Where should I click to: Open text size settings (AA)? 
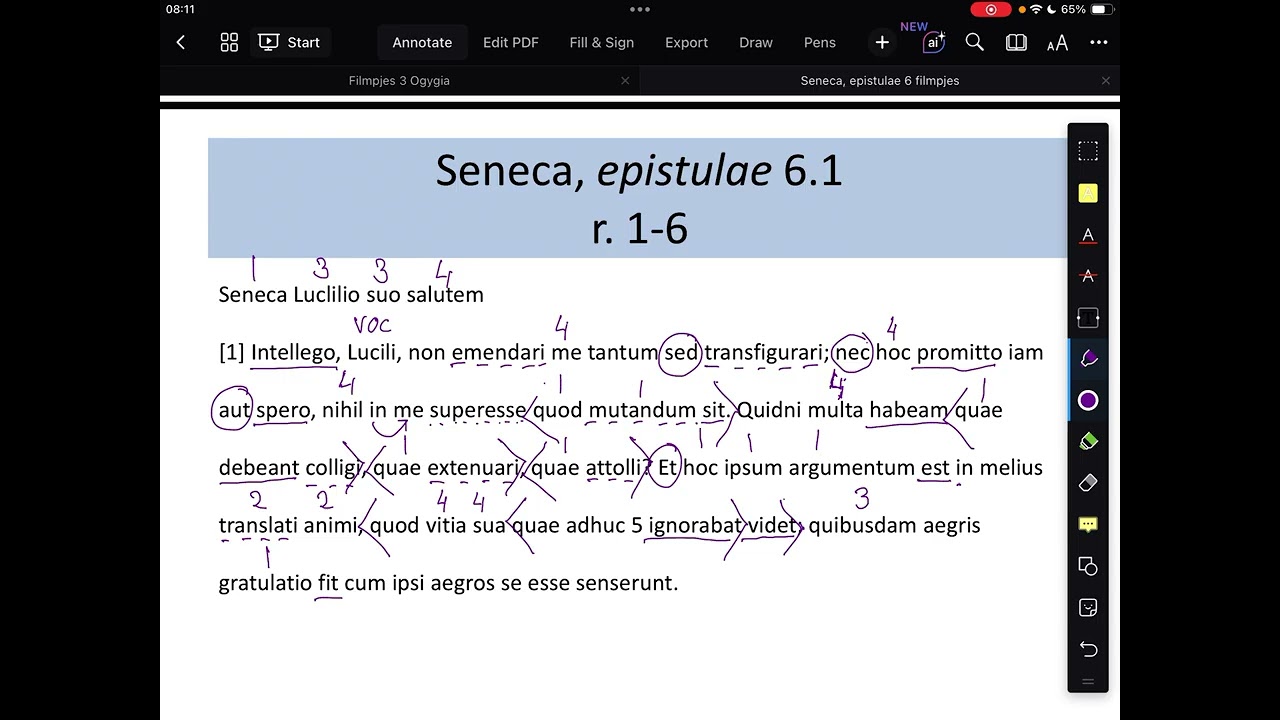click(x=1057, y=42)
